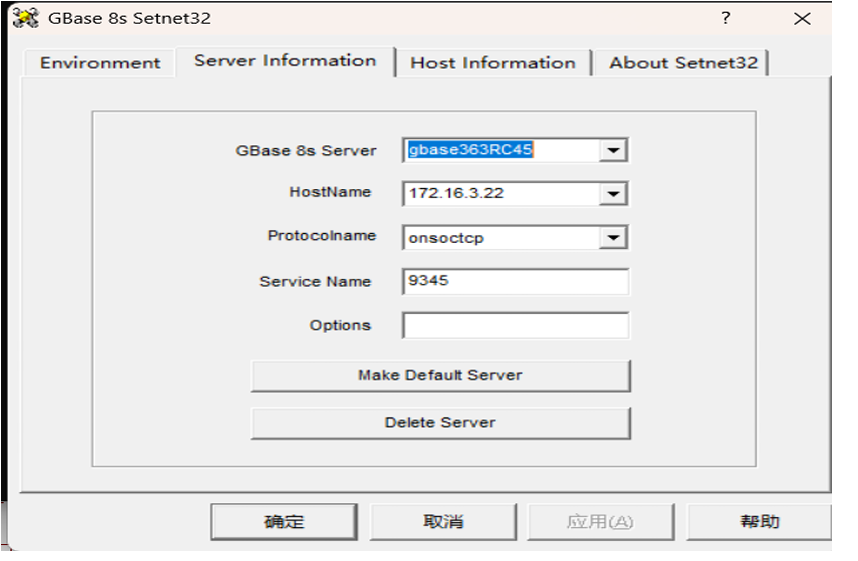Switch to the Environment tab
Screen dimensions: 858x561
pos(100,63)
